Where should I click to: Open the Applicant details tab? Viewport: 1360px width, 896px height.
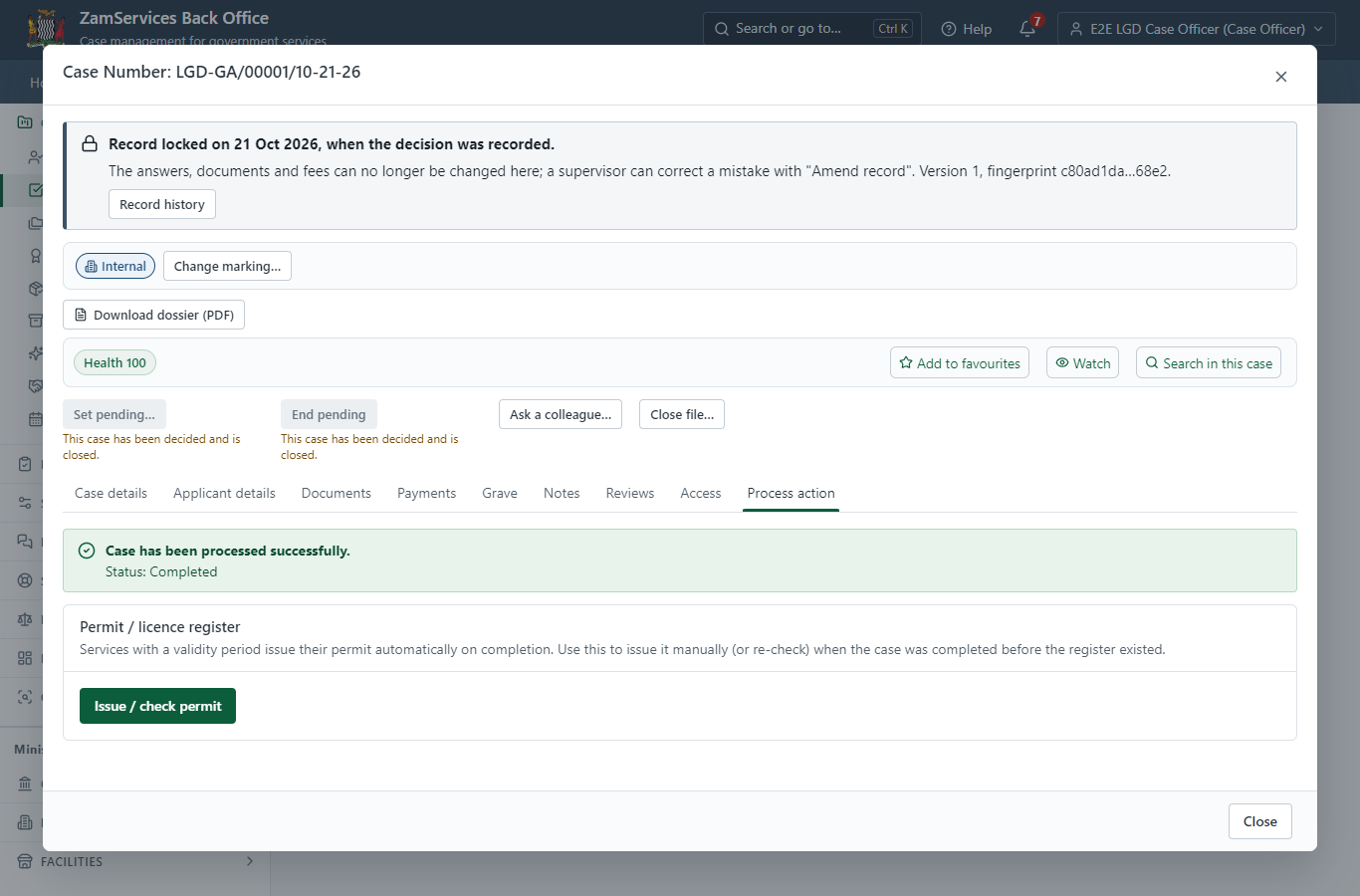coord(224,493)
